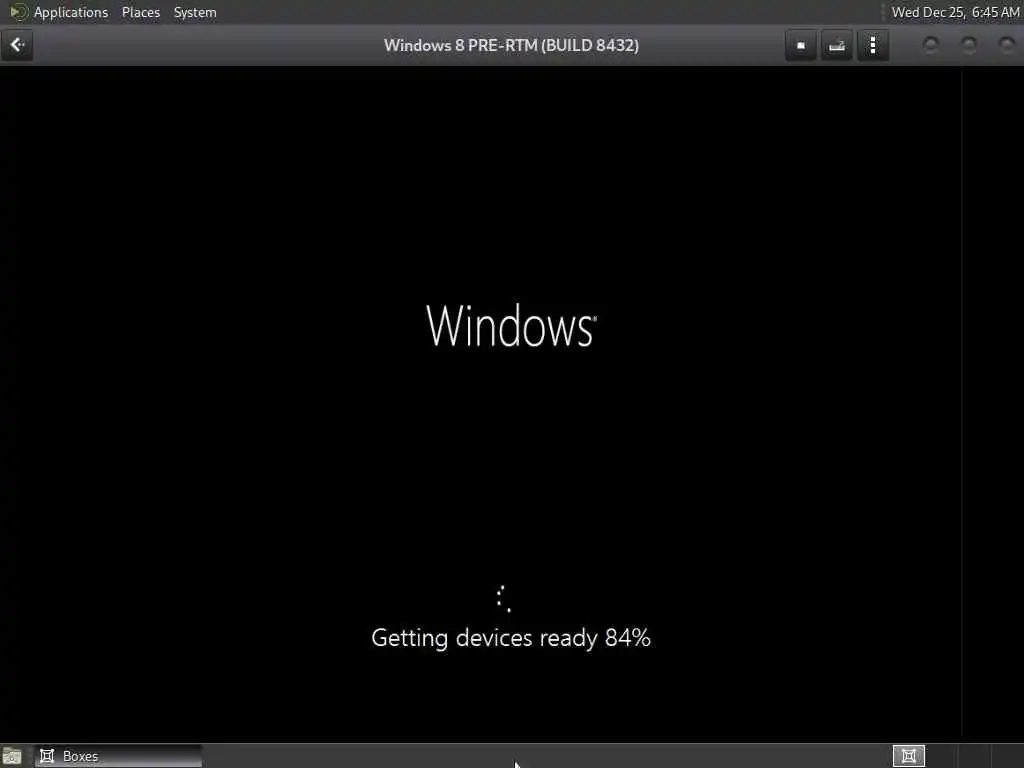The width and height of the screenshot is (1024, 768).
Task: Open the Applications menu
Action: [71, 12]
